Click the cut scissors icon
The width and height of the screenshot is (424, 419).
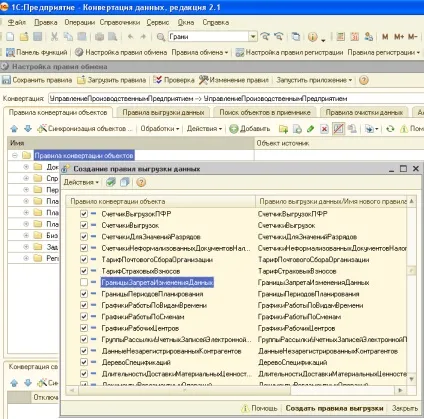pos(54,37)
